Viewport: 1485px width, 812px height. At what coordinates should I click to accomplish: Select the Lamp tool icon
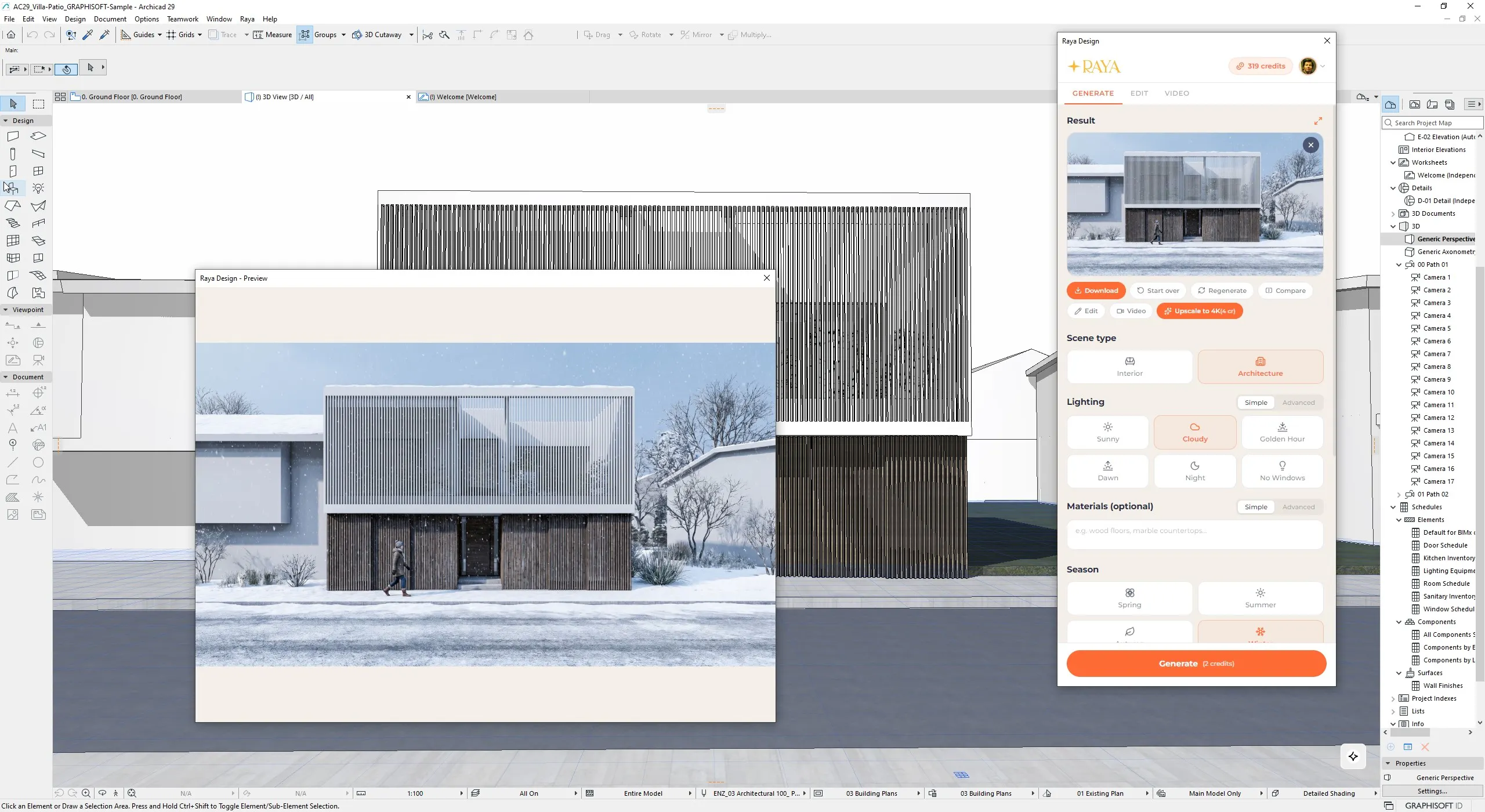pos(38,188)
